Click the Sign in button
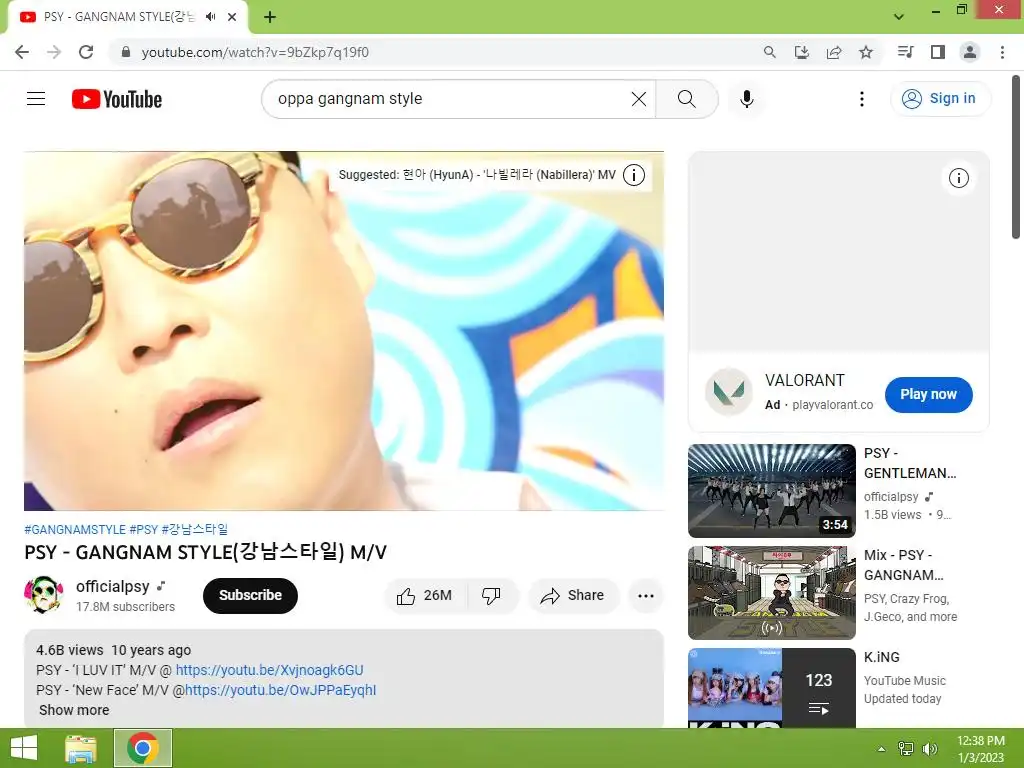Image resolution: width=1024 pixels, height=768 pixels. tap(940, 99)
